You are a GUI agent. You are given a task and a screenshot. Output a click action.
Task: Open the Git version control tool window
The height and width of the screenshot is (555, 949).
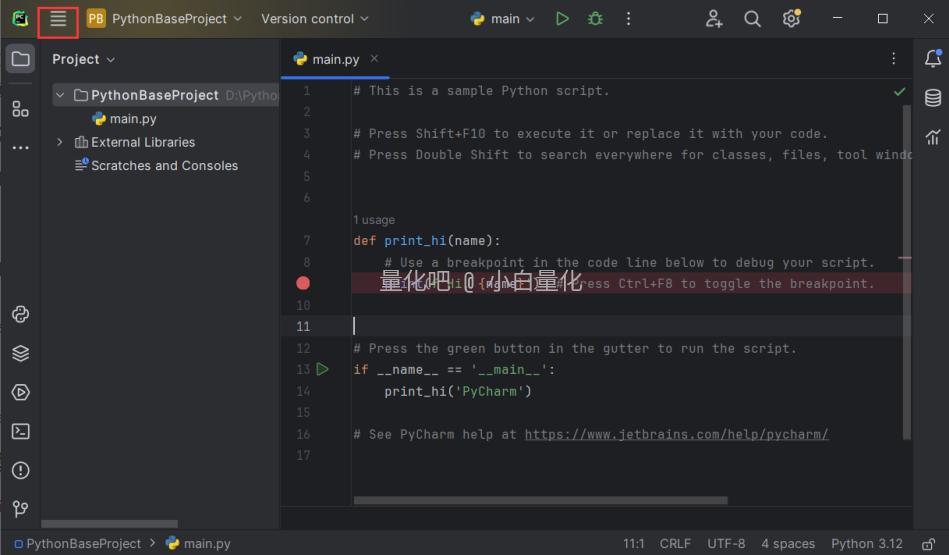click(x=21, y=510)
